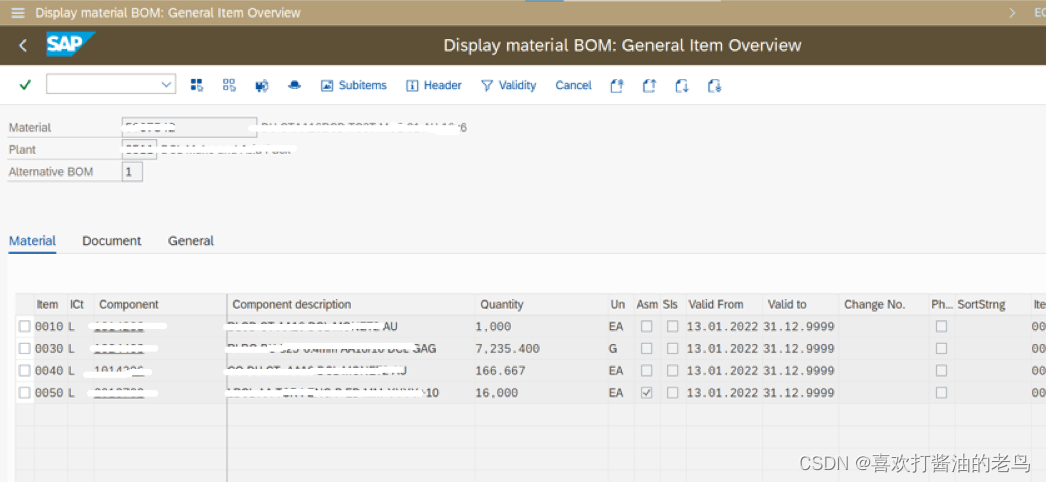The width and height of the screenshot is (1046, 482).
Task: Click the Alternative BOM field
Action: tap(132, 171)
